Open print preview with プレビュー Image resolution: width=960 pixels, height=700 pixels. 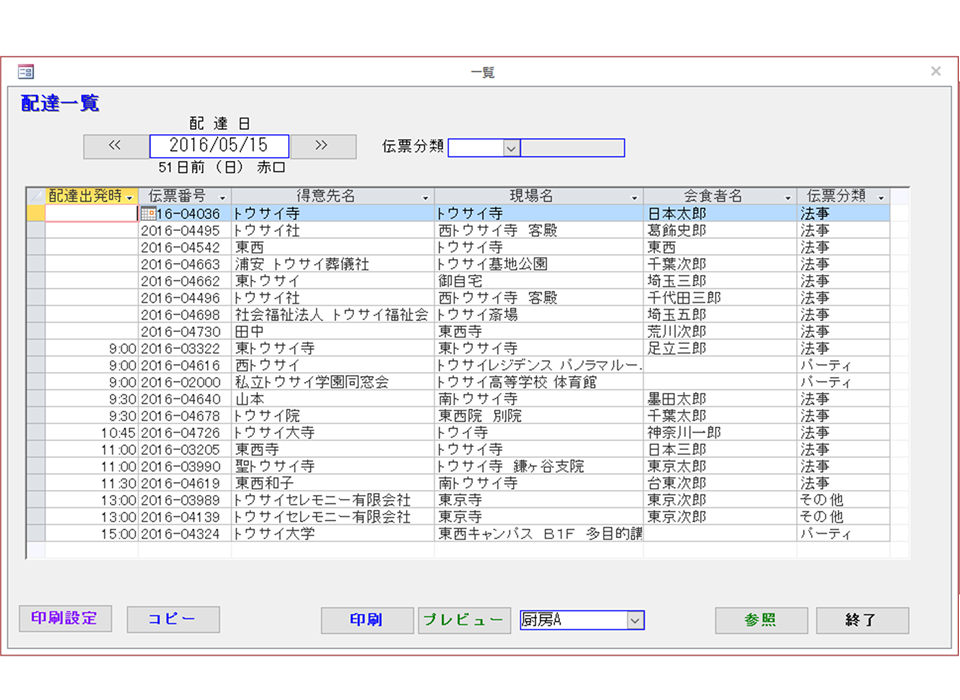(x=464, y=620)
